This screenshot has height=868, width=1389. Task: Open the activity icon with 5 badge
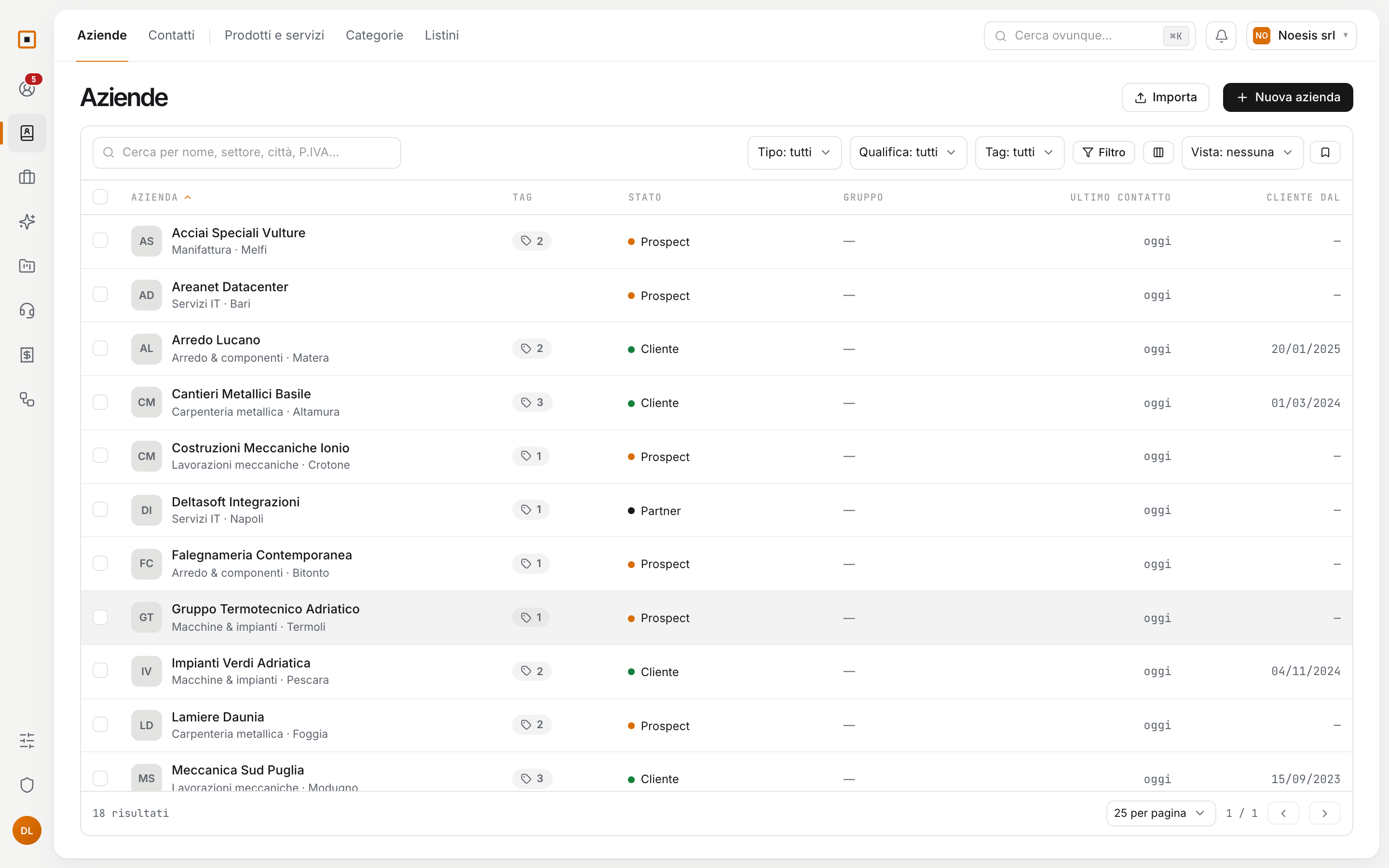pos(27,88)
